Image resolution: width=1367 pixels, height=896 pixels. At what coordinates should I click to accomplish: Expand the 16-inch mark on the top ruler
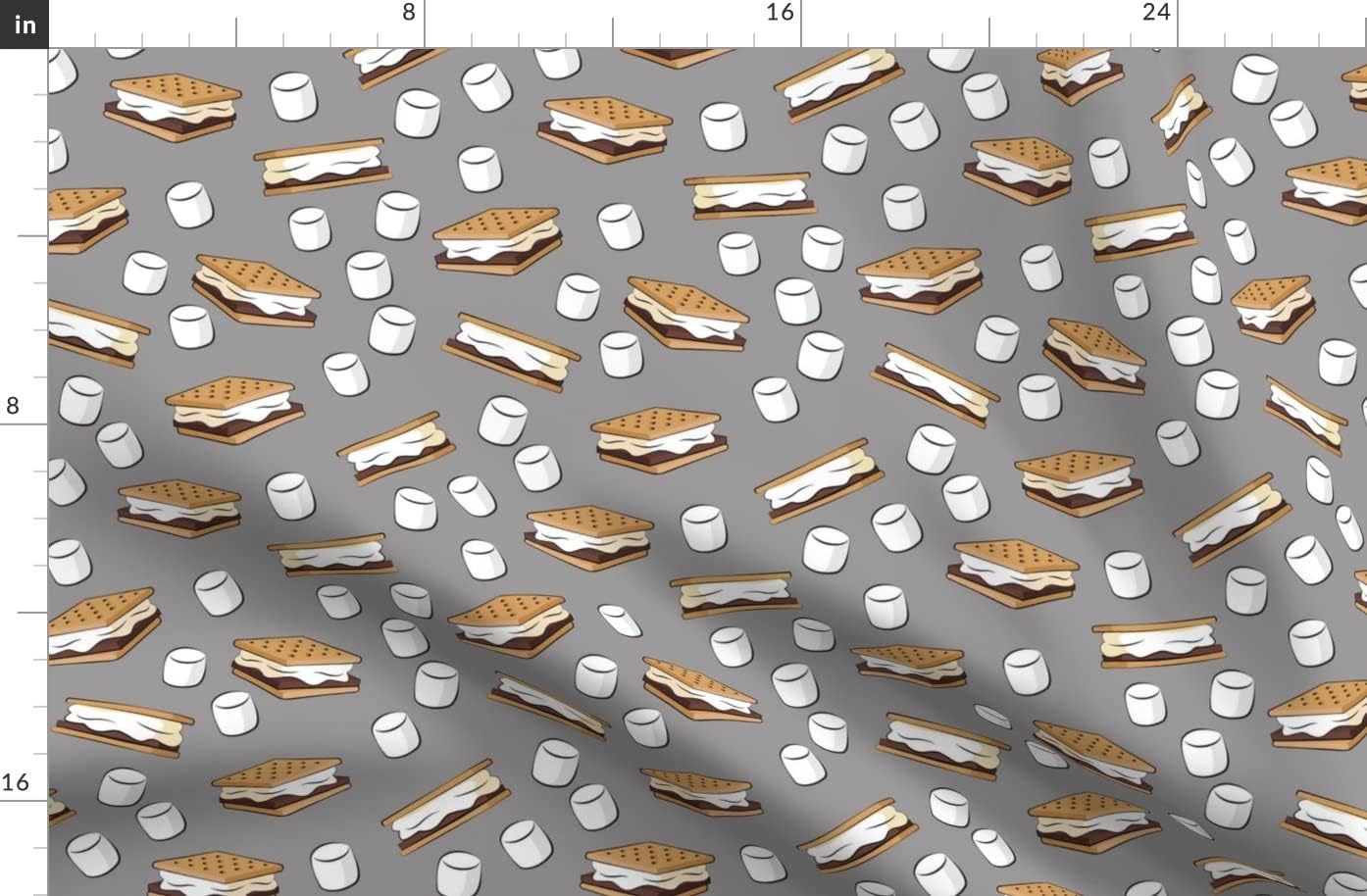point(780,14)
